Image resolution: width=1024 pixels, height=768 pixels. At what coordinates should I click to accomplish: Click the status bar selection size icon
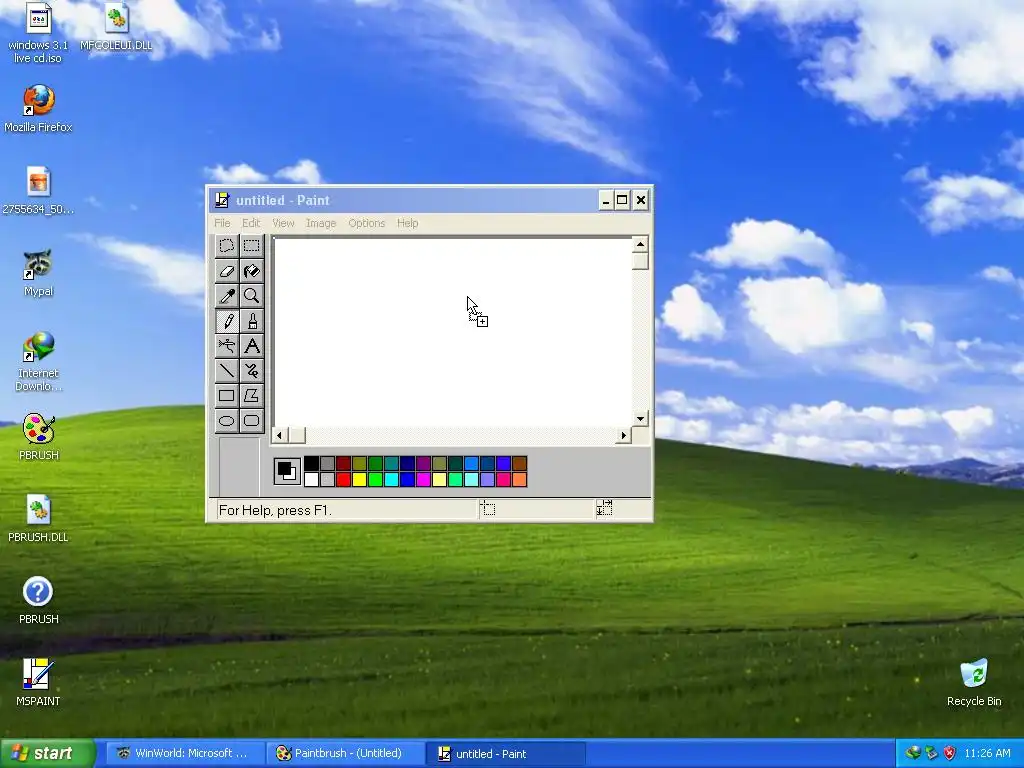point(604,509)
